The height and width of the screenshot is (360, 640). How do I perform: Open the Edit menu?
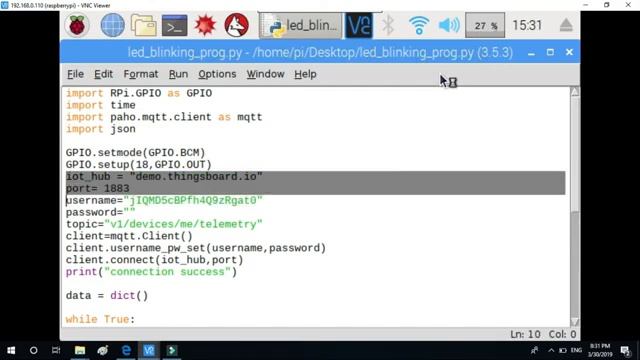click(x=103, y=74)
